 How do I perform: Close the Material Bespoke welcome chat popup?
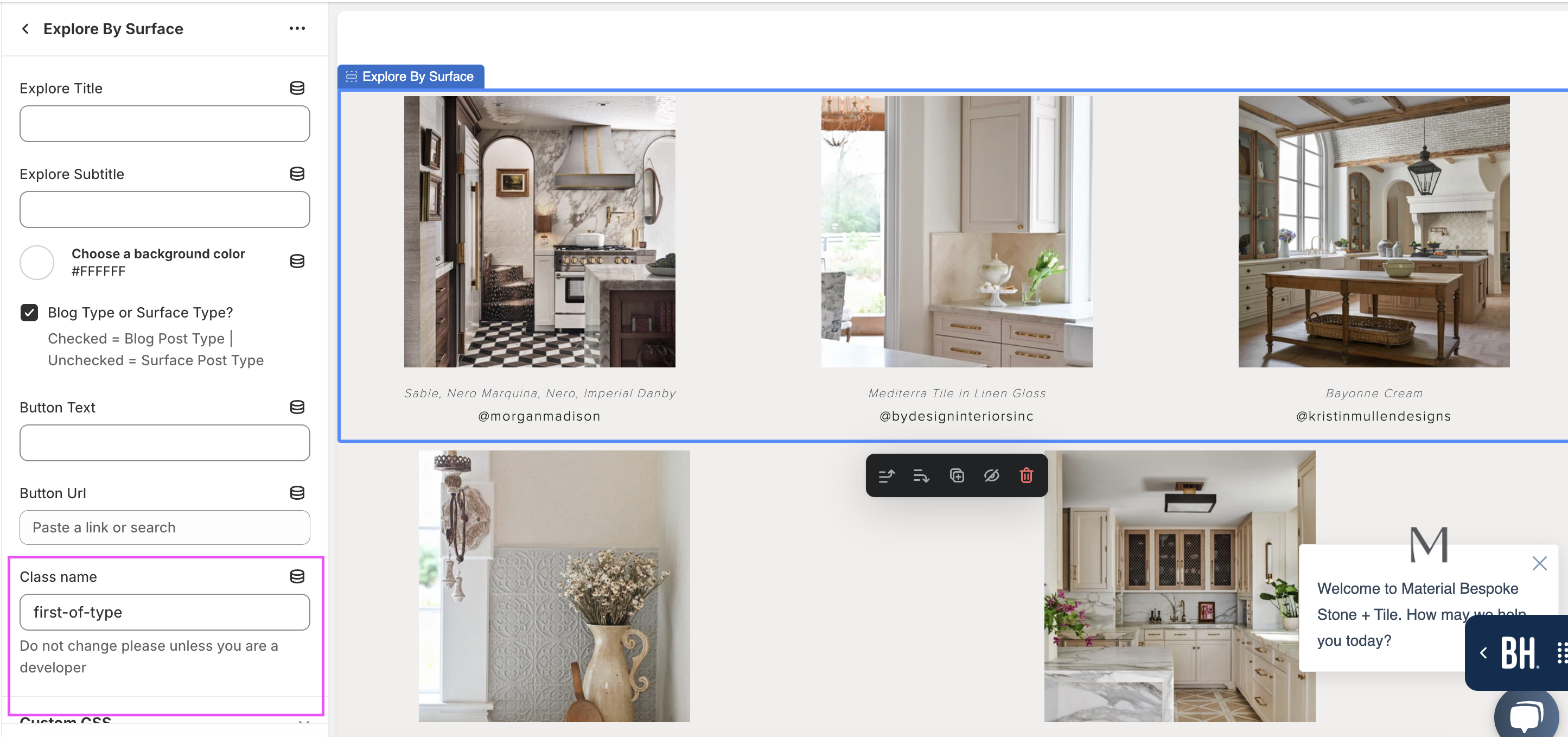coord(1539,563)
